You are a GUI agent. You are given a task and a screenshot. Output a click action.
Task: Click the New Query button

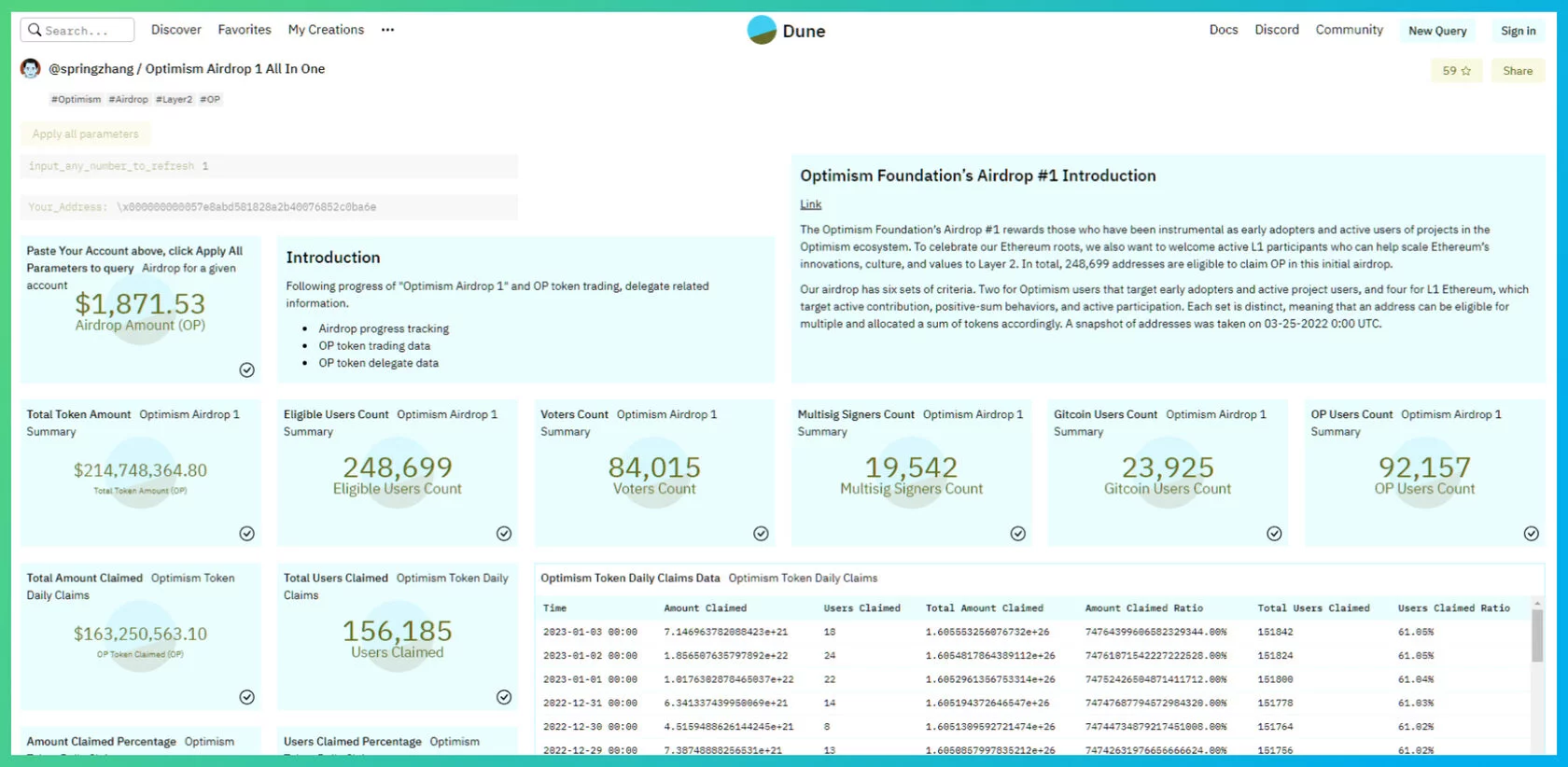1437,31
